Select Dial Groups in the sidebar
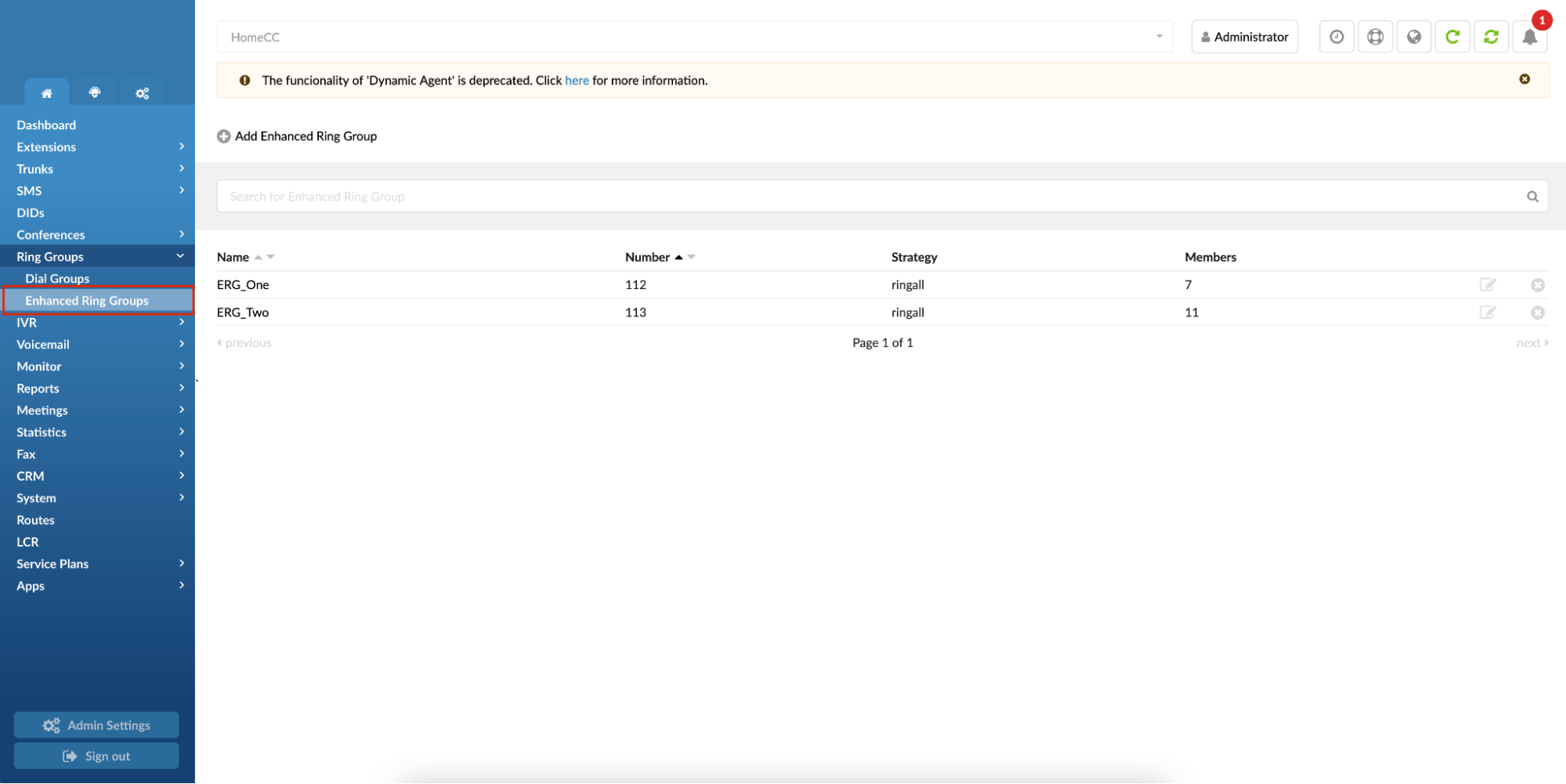This screenshot has width=1566, height=784. click(x=57, y=279)
